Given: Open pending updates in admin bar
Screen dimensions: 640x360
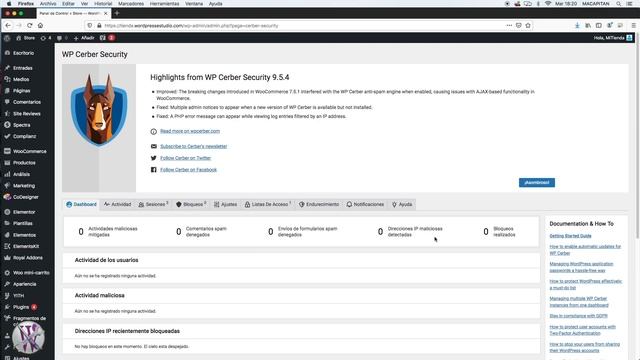Looking at the screenshot, I should (x=46, y=38).
